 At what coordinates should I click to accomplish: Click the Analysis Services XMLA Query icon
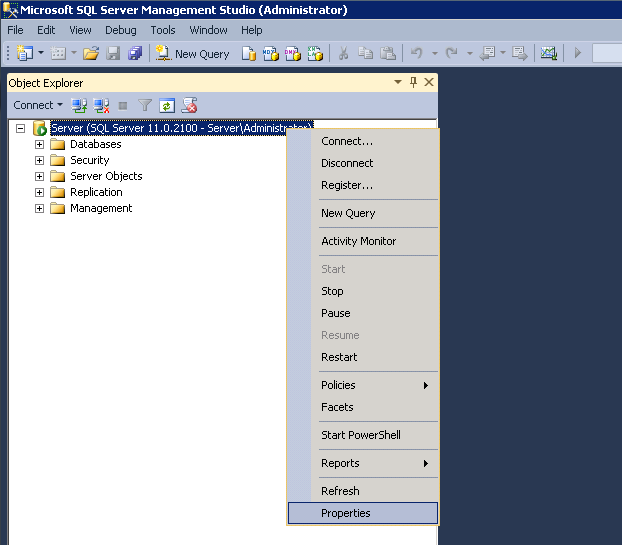[315, 54]
